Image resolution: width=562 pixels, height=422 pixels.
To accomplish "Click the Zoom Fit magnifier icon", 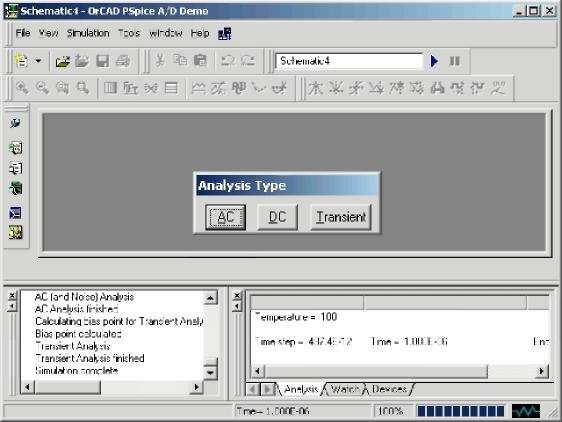I will coord(82,88).
